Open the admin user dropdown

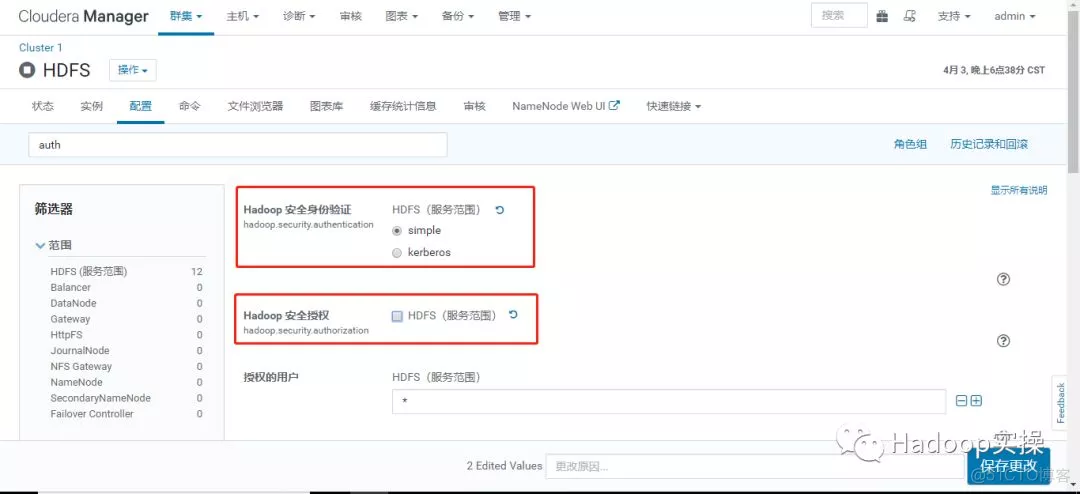1015,16
